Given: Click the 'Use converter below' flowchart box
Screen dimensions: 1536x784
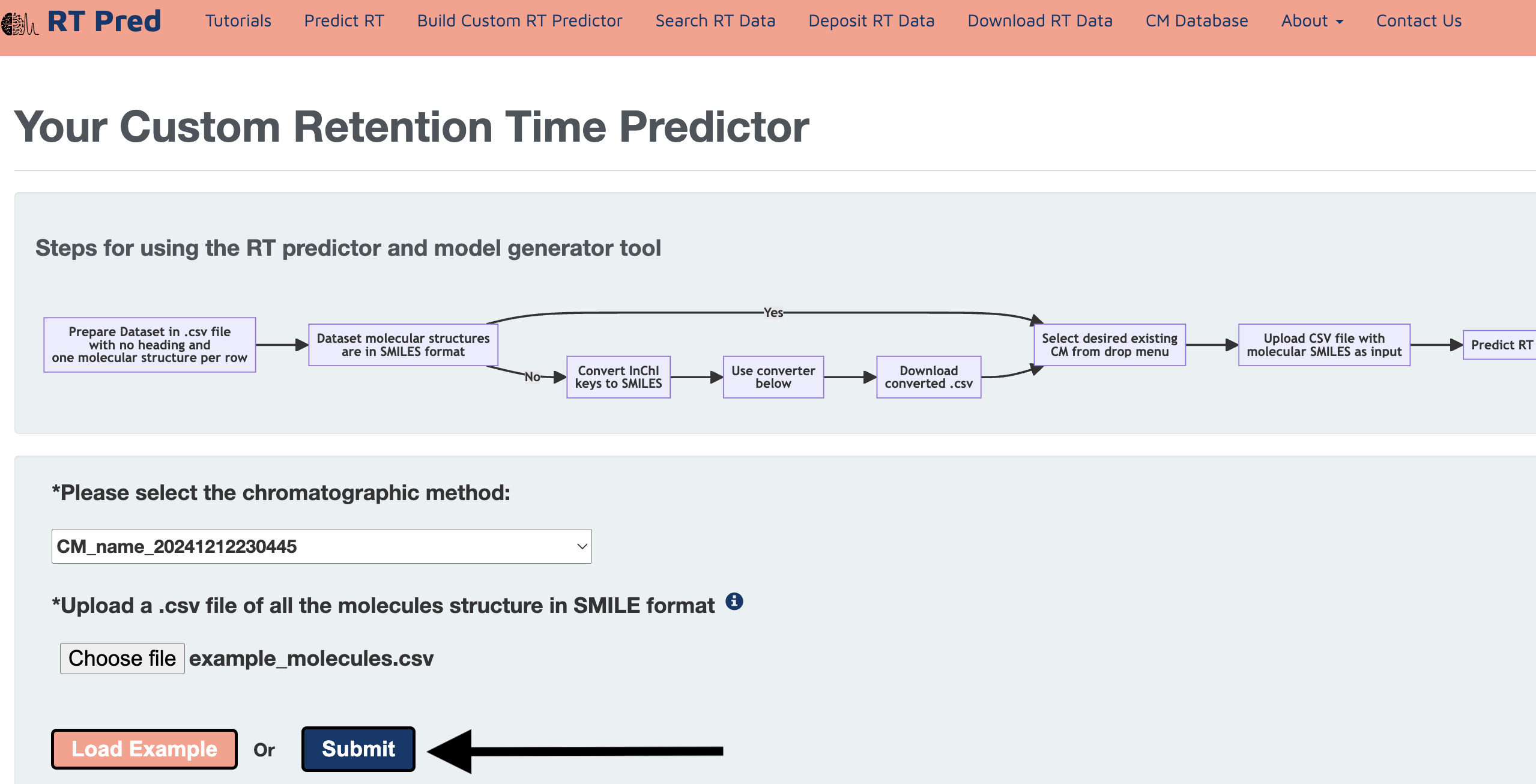Looking at the screenshot, I should click(773, 377).
